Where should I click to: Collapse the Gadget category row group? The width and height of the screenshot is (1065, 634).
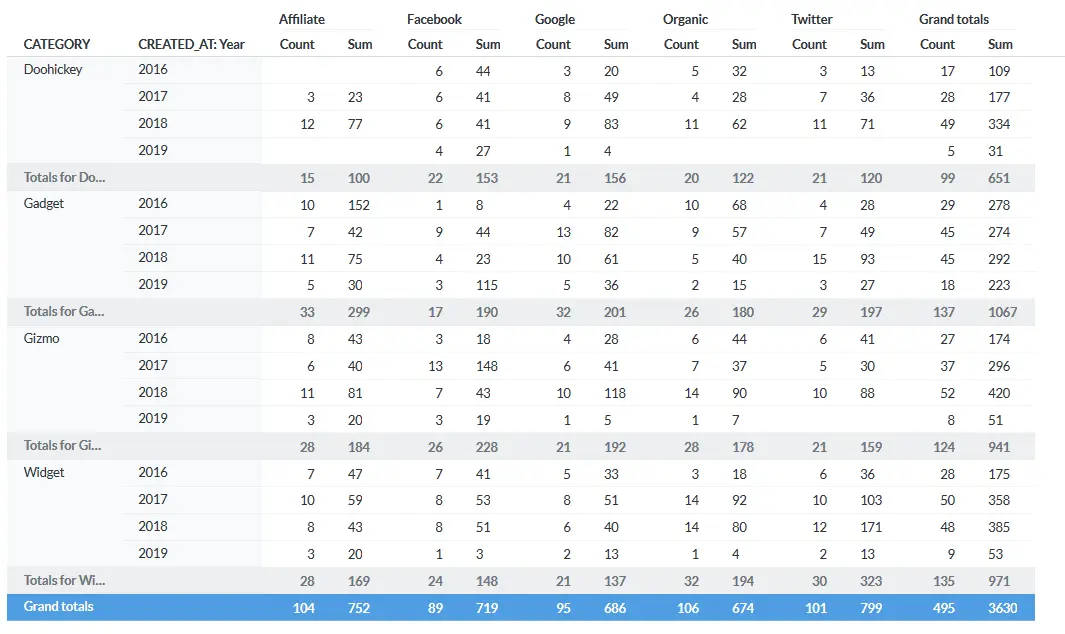43,203
